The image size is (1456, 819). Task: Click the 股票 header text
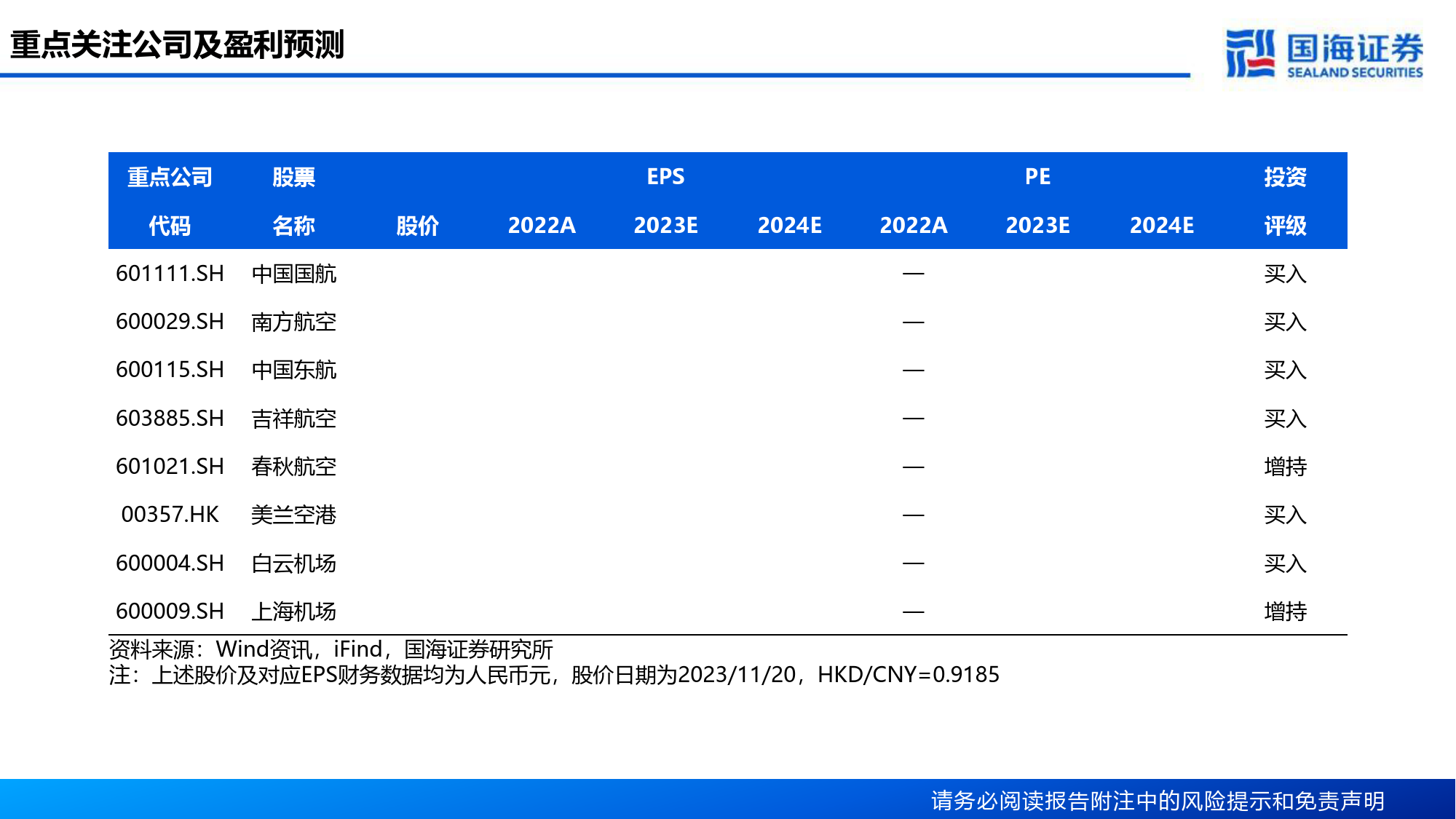point(294,177)
